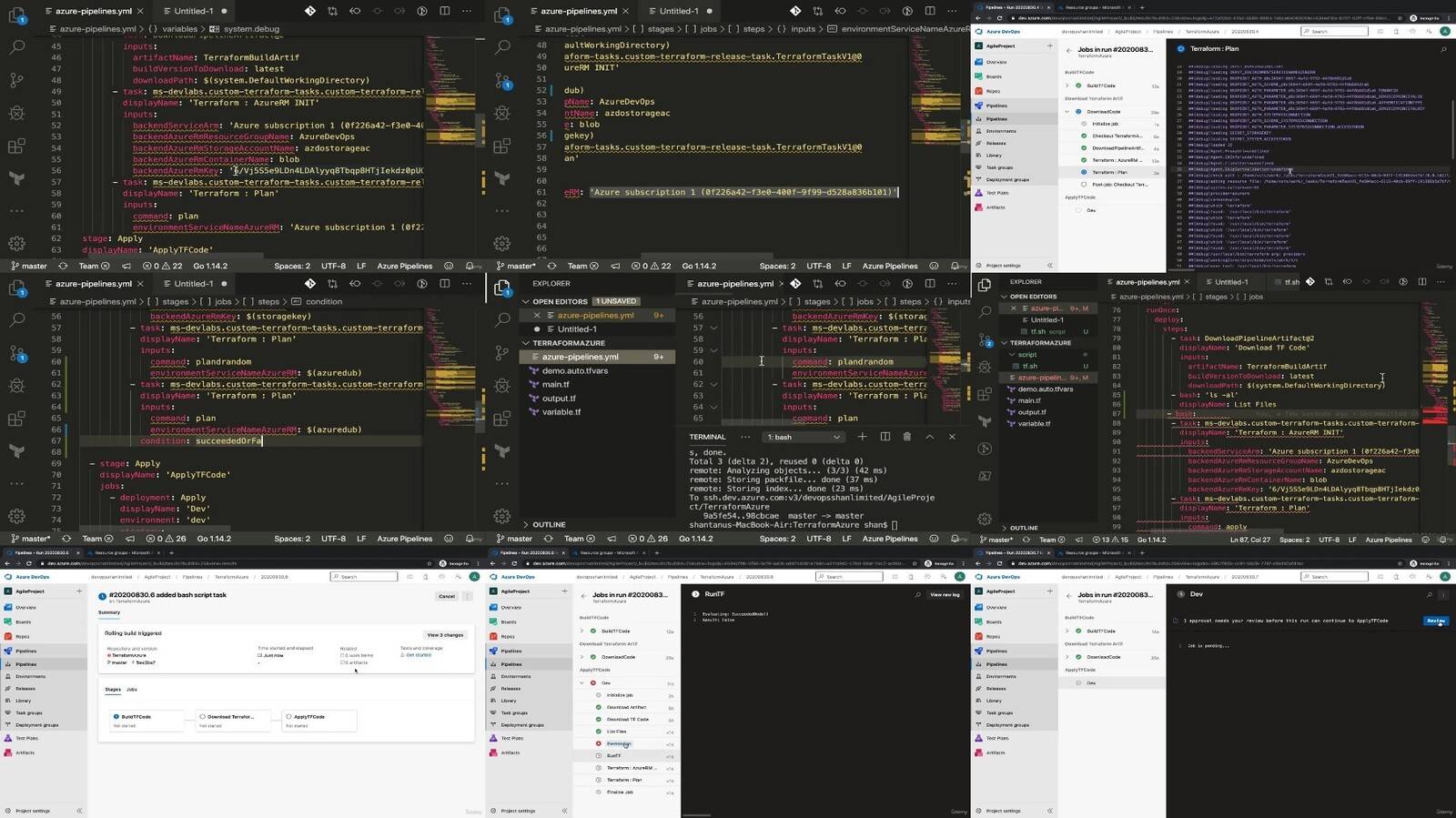Click the View raw log button

point(945,595)
